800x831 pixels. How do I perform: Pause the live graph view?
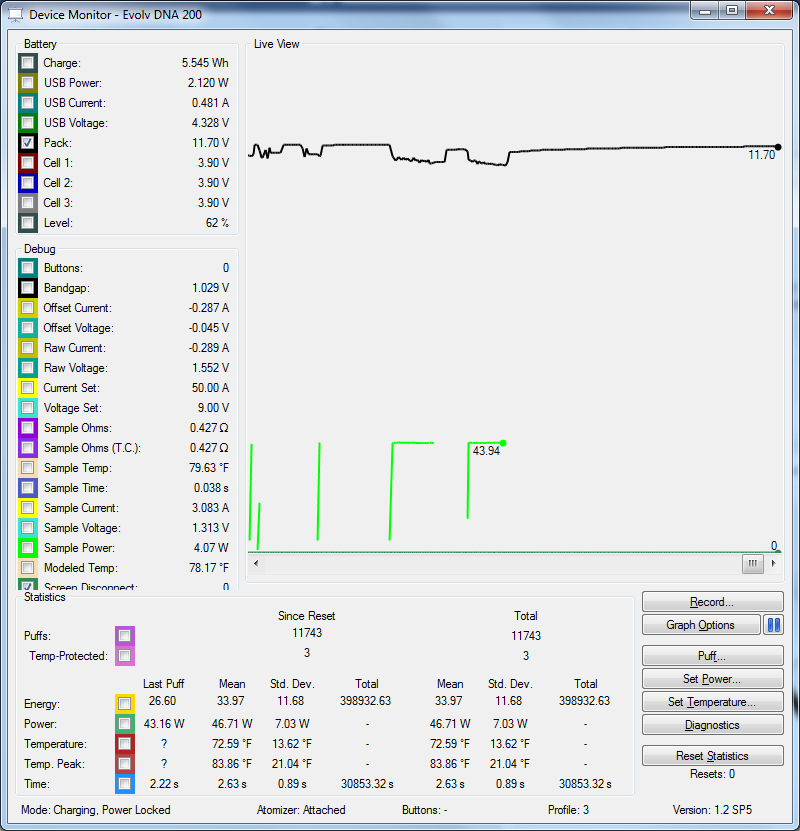(x=773, y=625)
